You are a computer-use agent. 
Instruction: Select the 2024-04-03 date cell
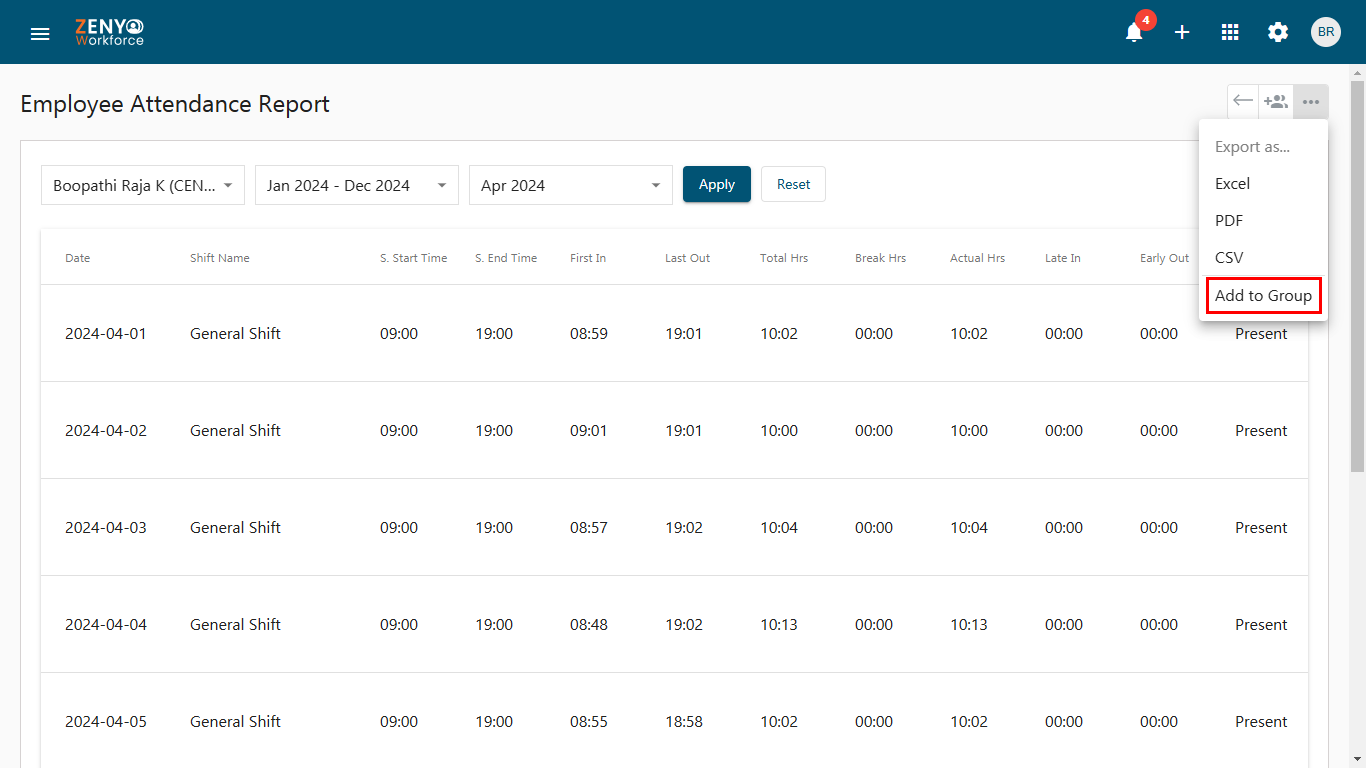point(106,528)
